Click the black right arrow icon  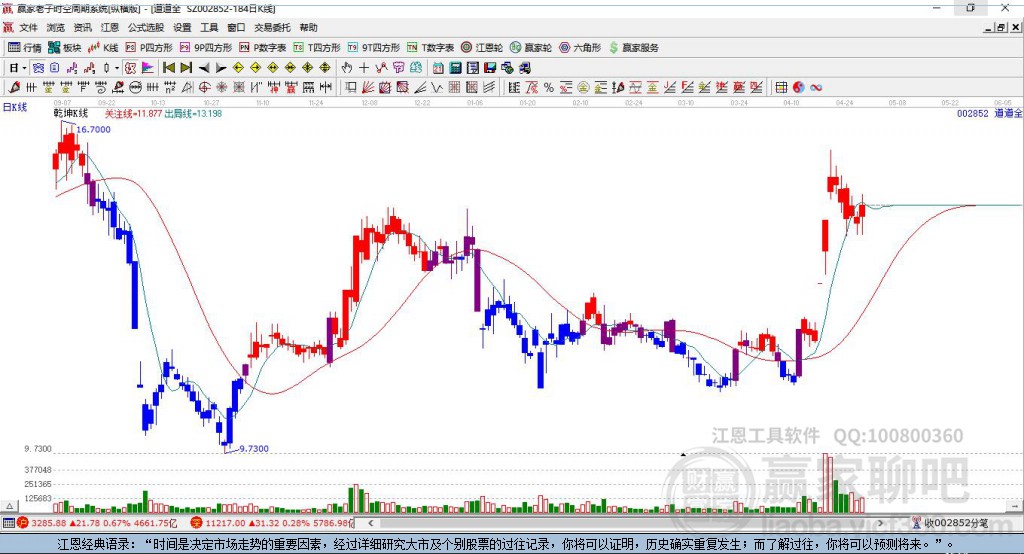tap(221, 68)
